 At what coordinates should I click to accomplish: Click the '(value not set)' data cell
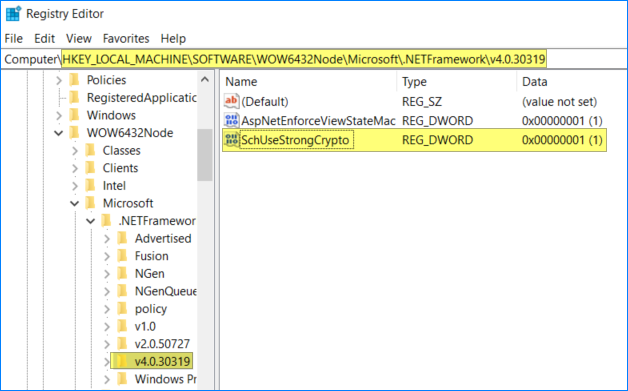point(559,101)
